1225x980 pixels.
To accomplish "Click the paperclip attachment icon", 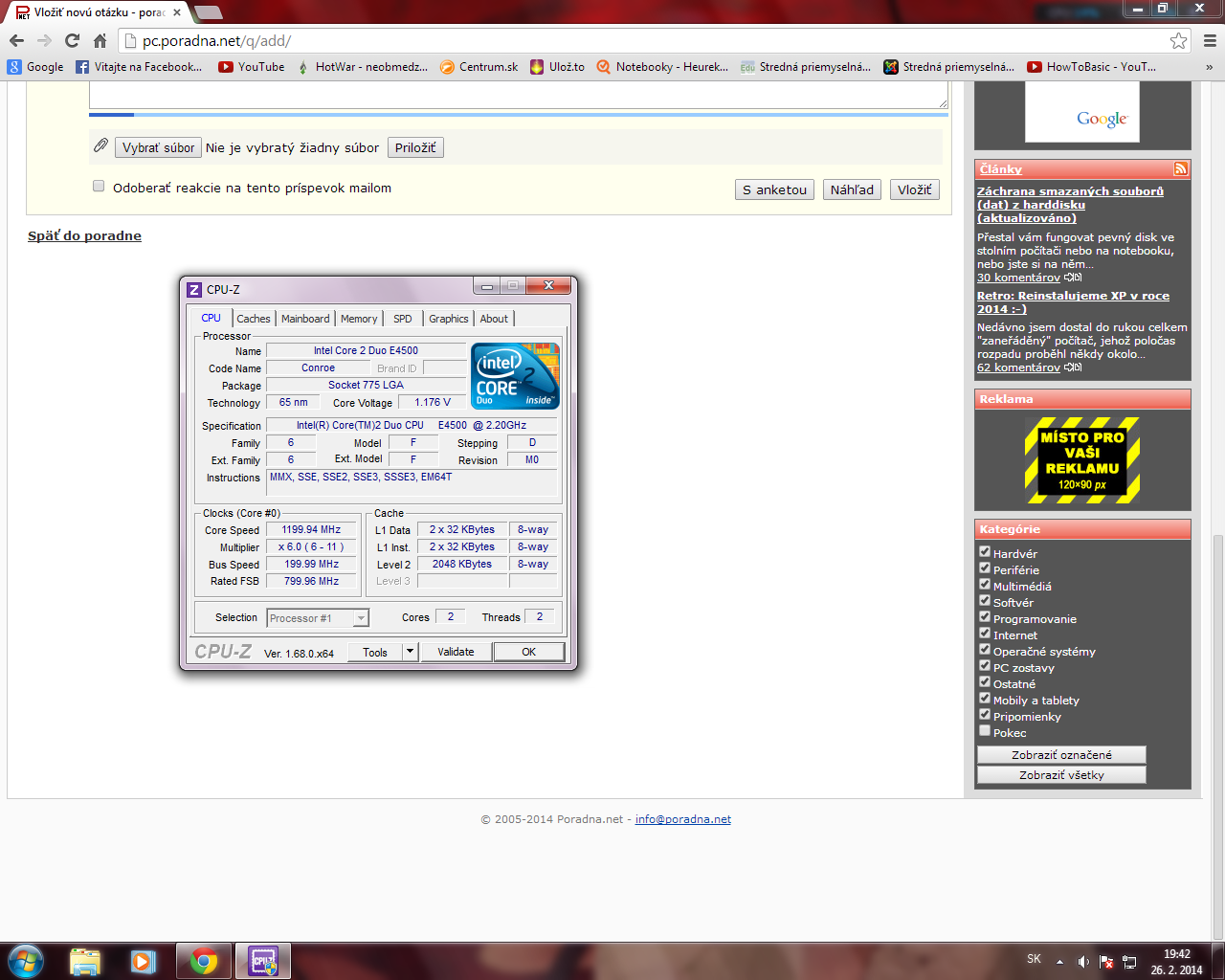I will pos(100,145).
